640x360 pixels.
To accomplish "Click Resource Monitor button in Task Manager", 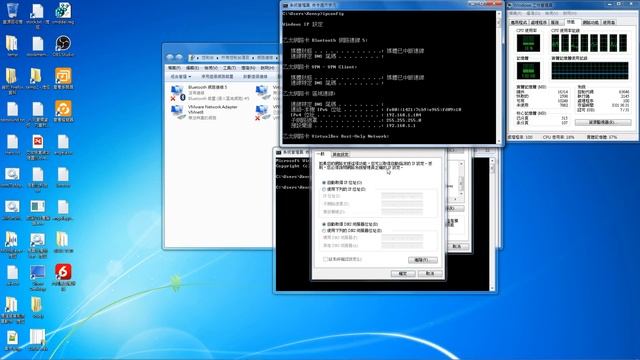I will [603, 122].
